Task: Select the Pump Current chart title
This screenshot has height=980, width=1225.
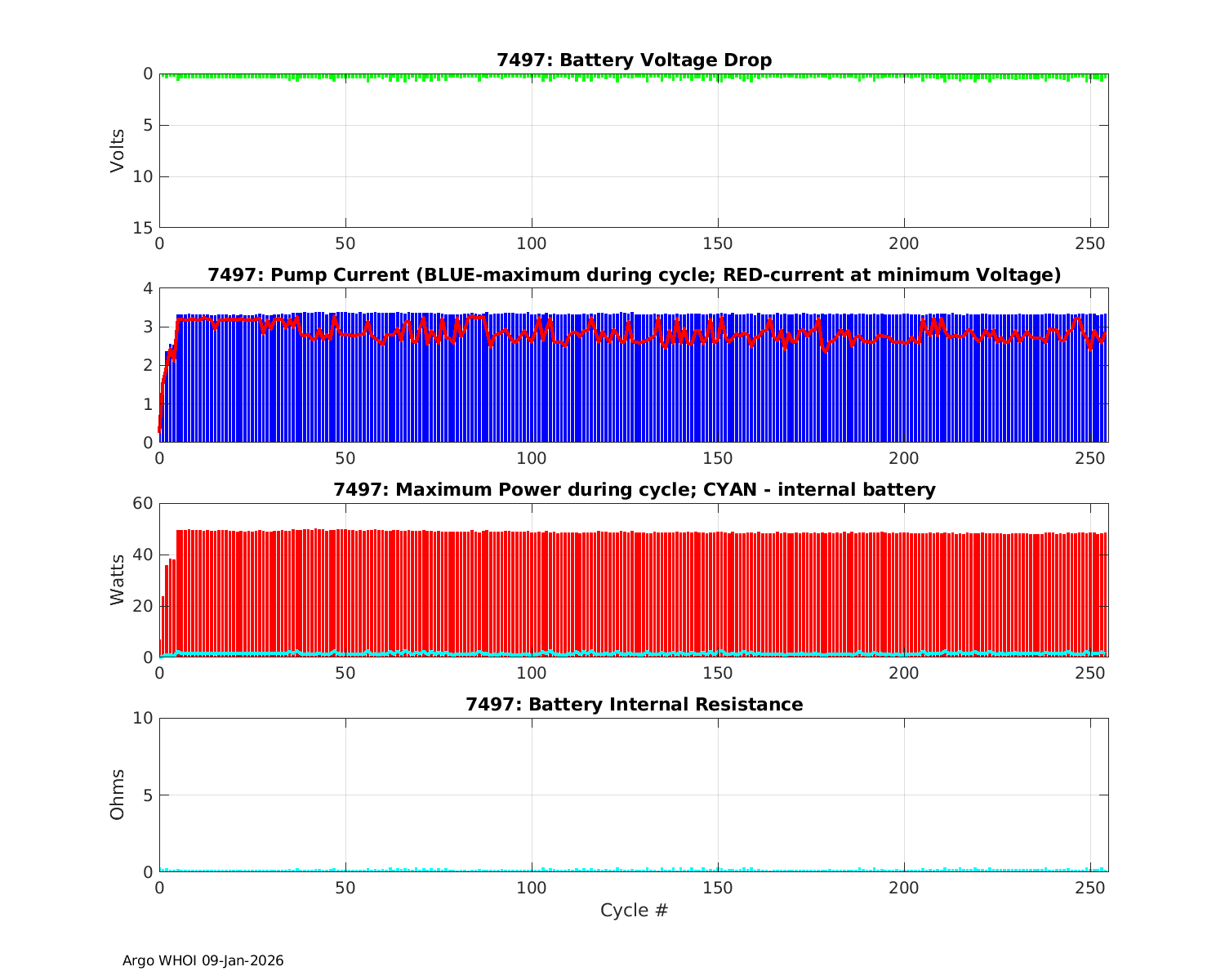Action: 634,275
